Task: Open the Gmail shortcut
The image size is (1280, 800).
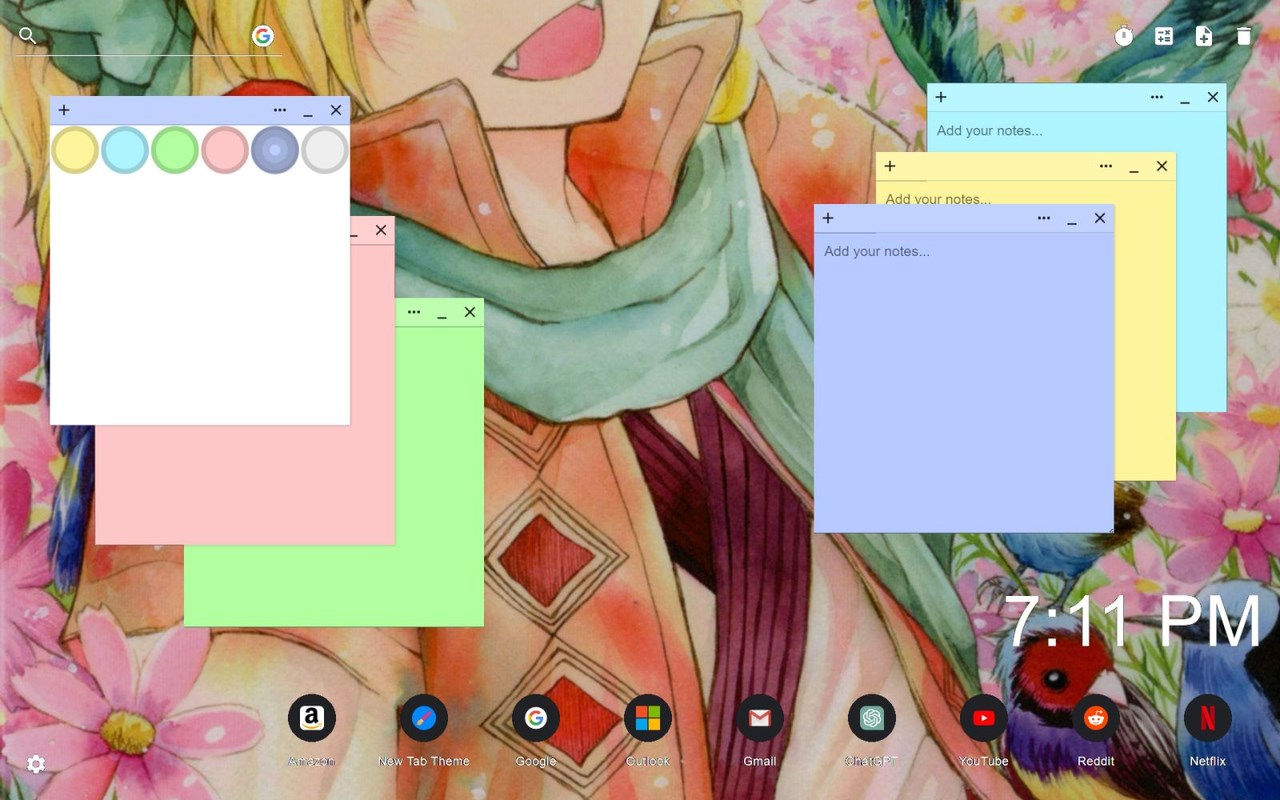Action: click(760, 718)
